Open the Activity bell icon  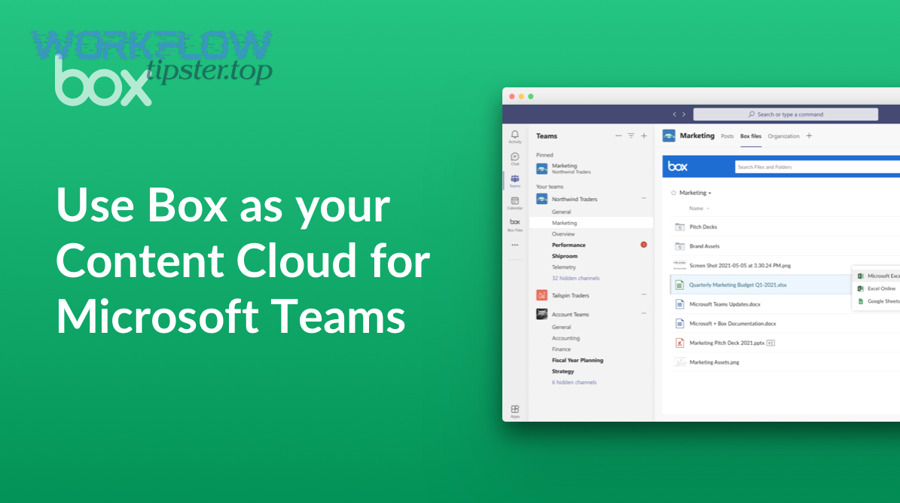(x=515, y=136)
